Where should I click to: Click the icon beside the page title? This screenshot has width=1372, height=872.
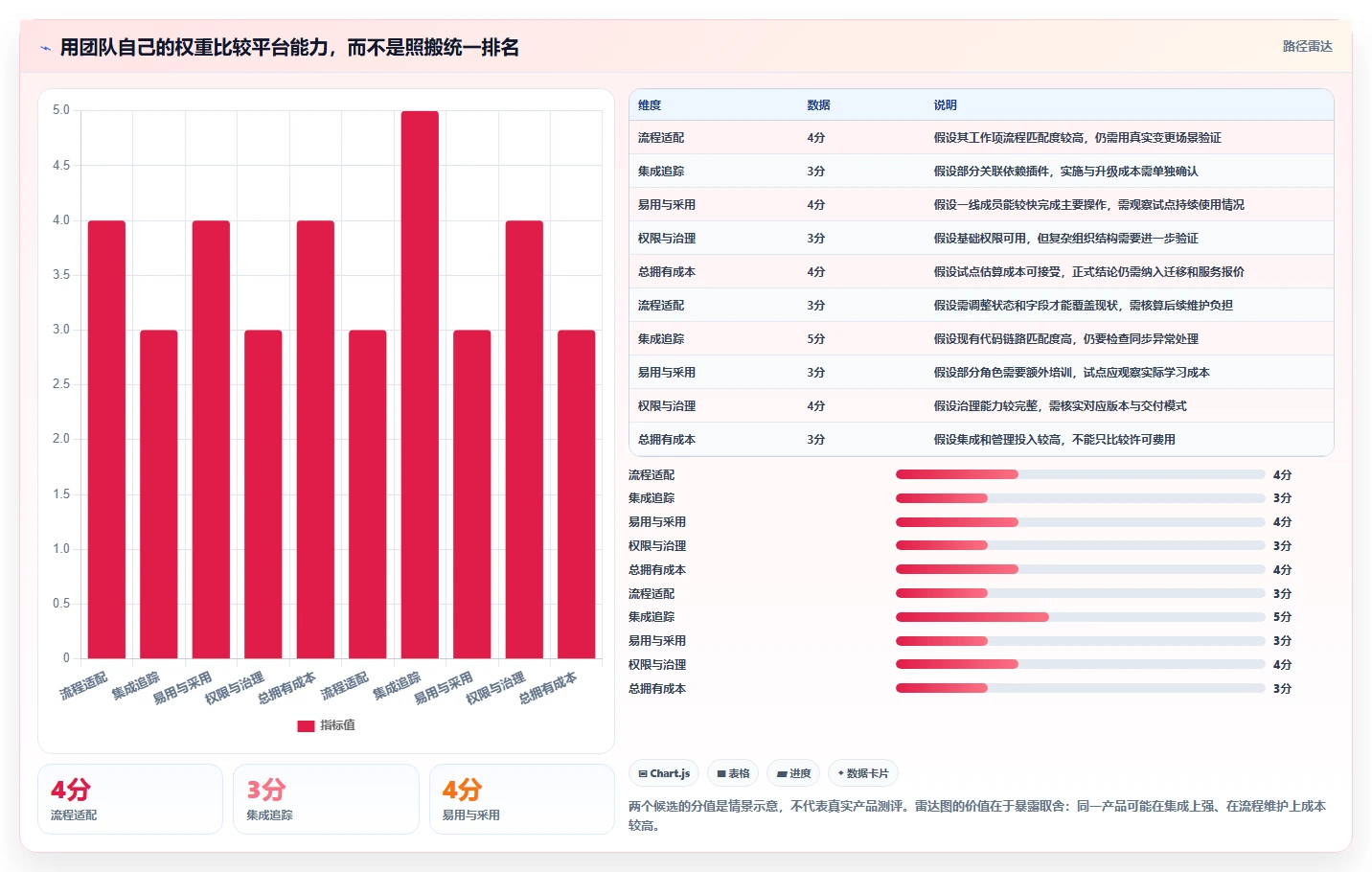pyautogui.click(x=45, y=48)
